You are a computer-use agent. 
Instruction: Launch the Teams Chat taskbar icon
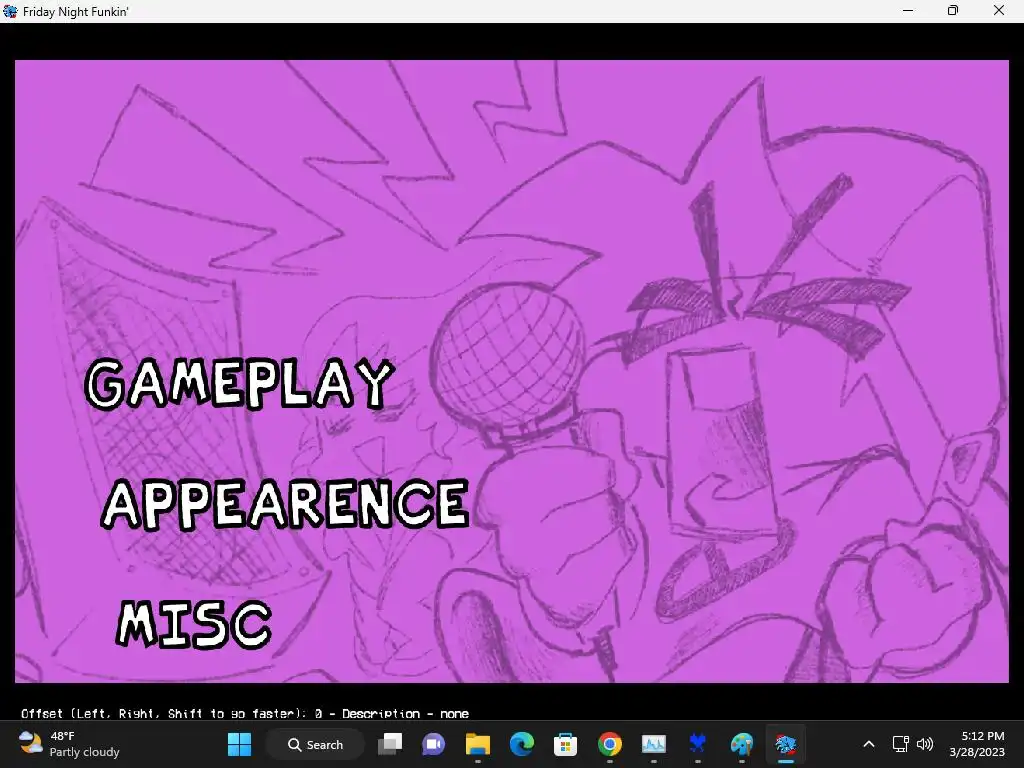[434, 744]
